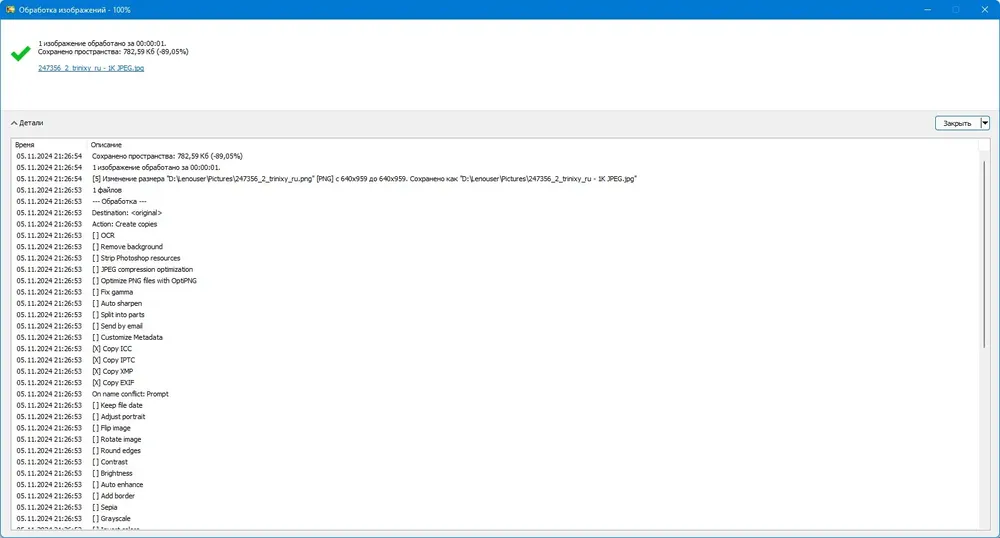
Task: Select the '[ ] Brightness' row
Action: (x=495, y=473)
